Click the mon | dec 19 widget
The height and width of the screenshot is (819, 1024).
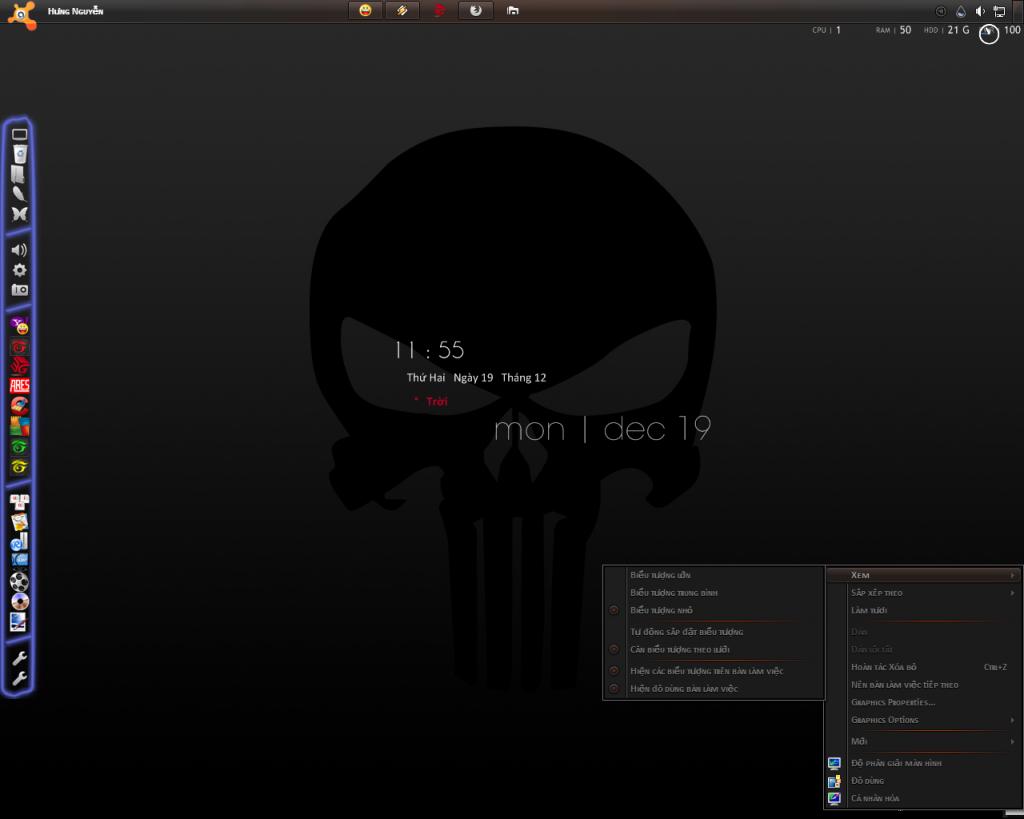coord(602,429)
